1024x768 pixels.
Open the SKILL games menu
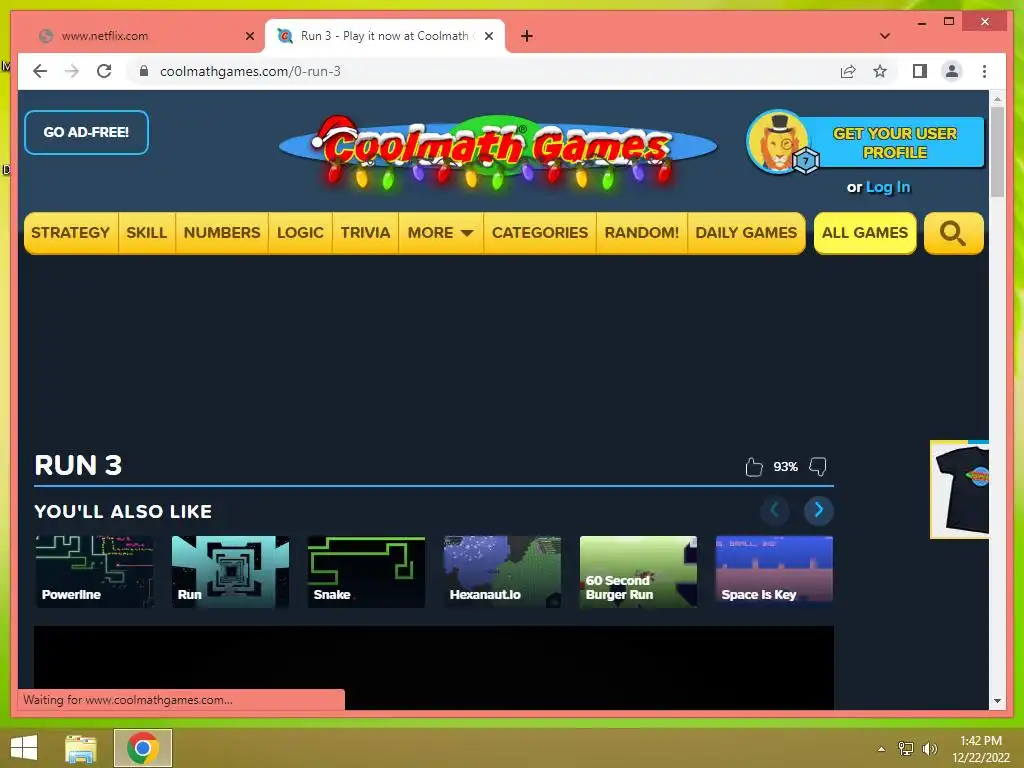point(146,233)
